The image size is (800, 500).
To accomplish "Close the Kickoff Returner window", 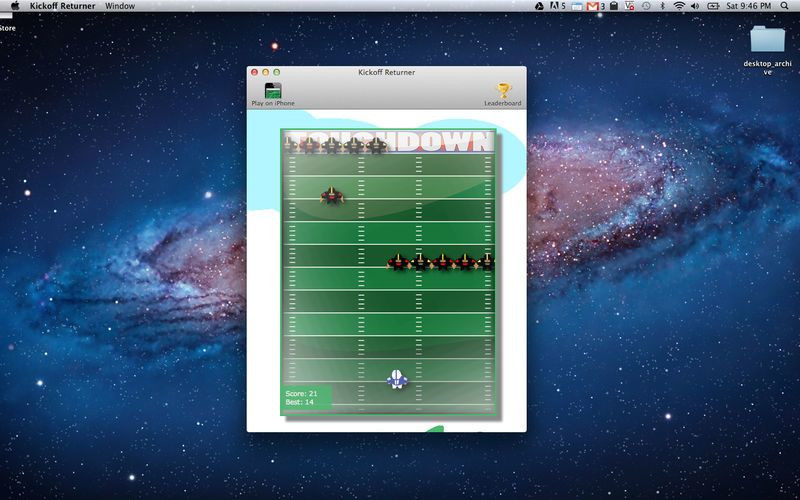I will click(x=255, y=72).
